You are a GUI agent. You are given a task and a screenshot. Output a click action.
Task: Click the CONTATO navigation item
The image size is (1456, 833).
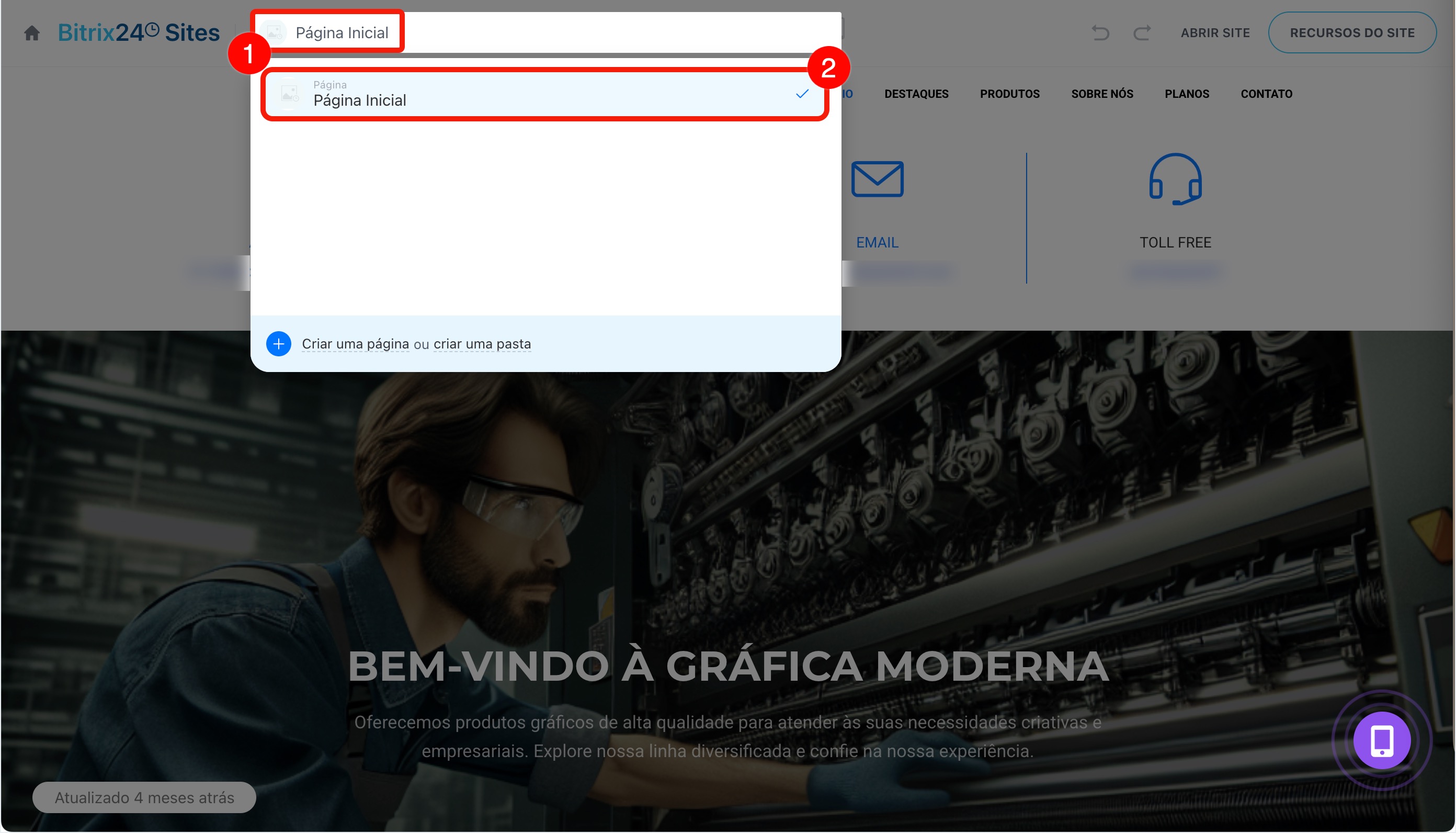(x=1266, y=94)
